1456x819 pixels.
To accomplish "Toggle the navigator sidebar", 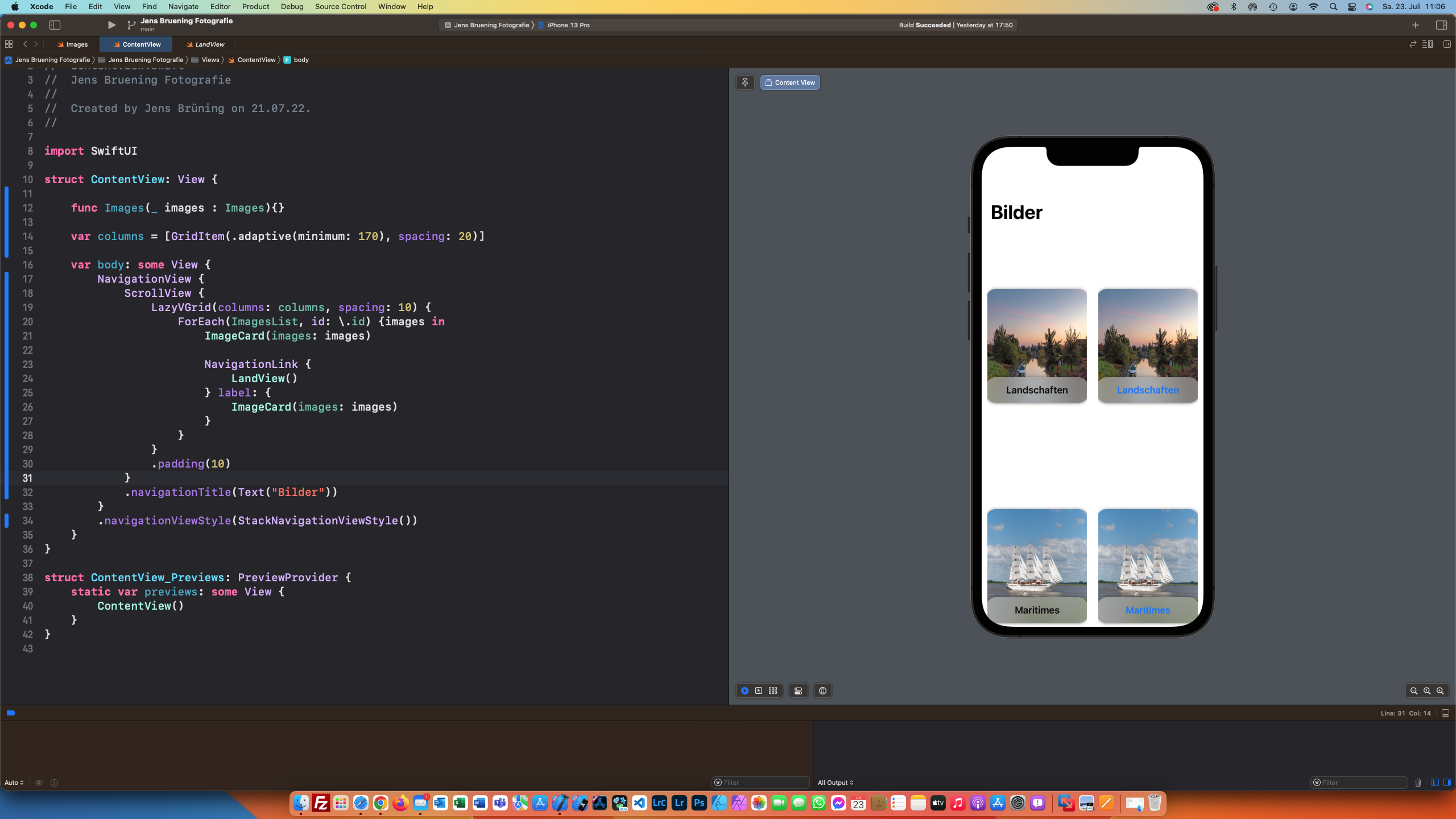I will tap(55, 25).
